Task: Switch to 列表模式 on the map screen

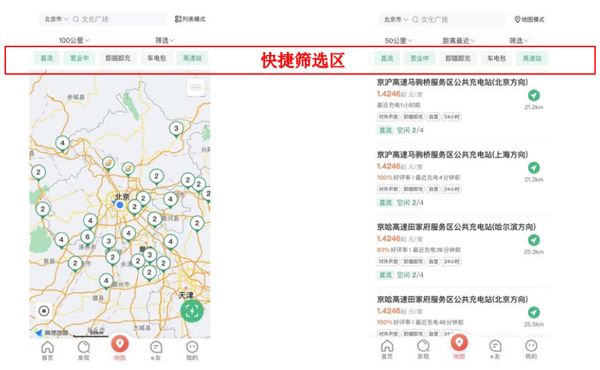Action: (x=190, y=19)
